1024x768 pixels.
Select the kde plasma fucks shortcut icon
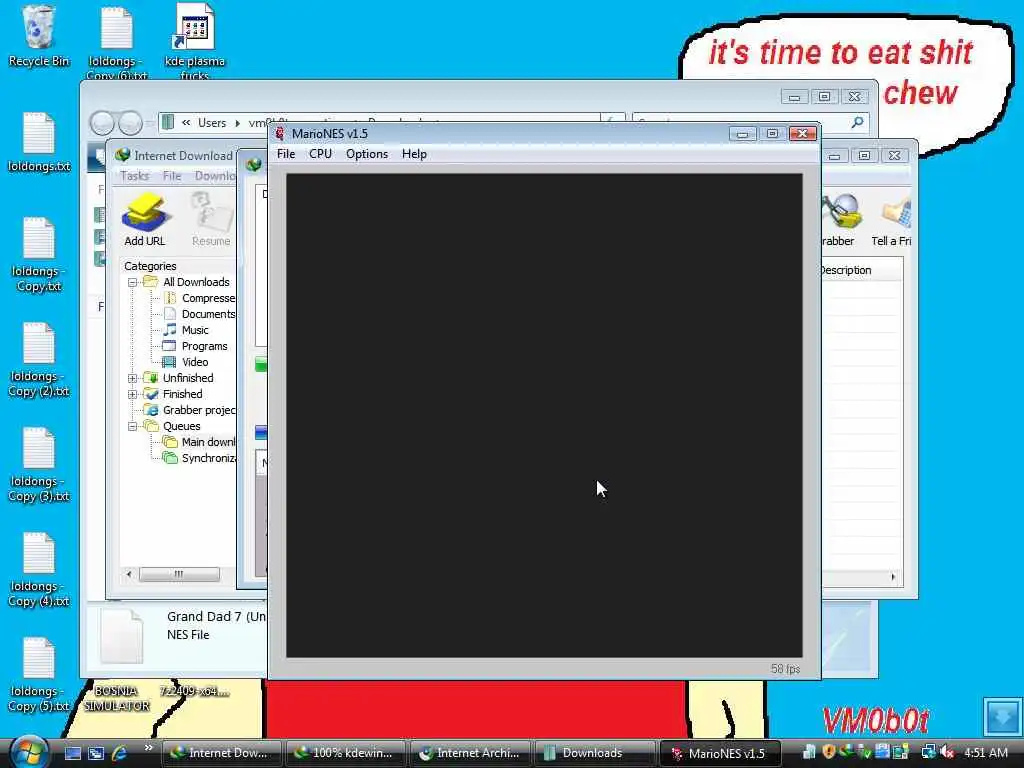point(195,40)
